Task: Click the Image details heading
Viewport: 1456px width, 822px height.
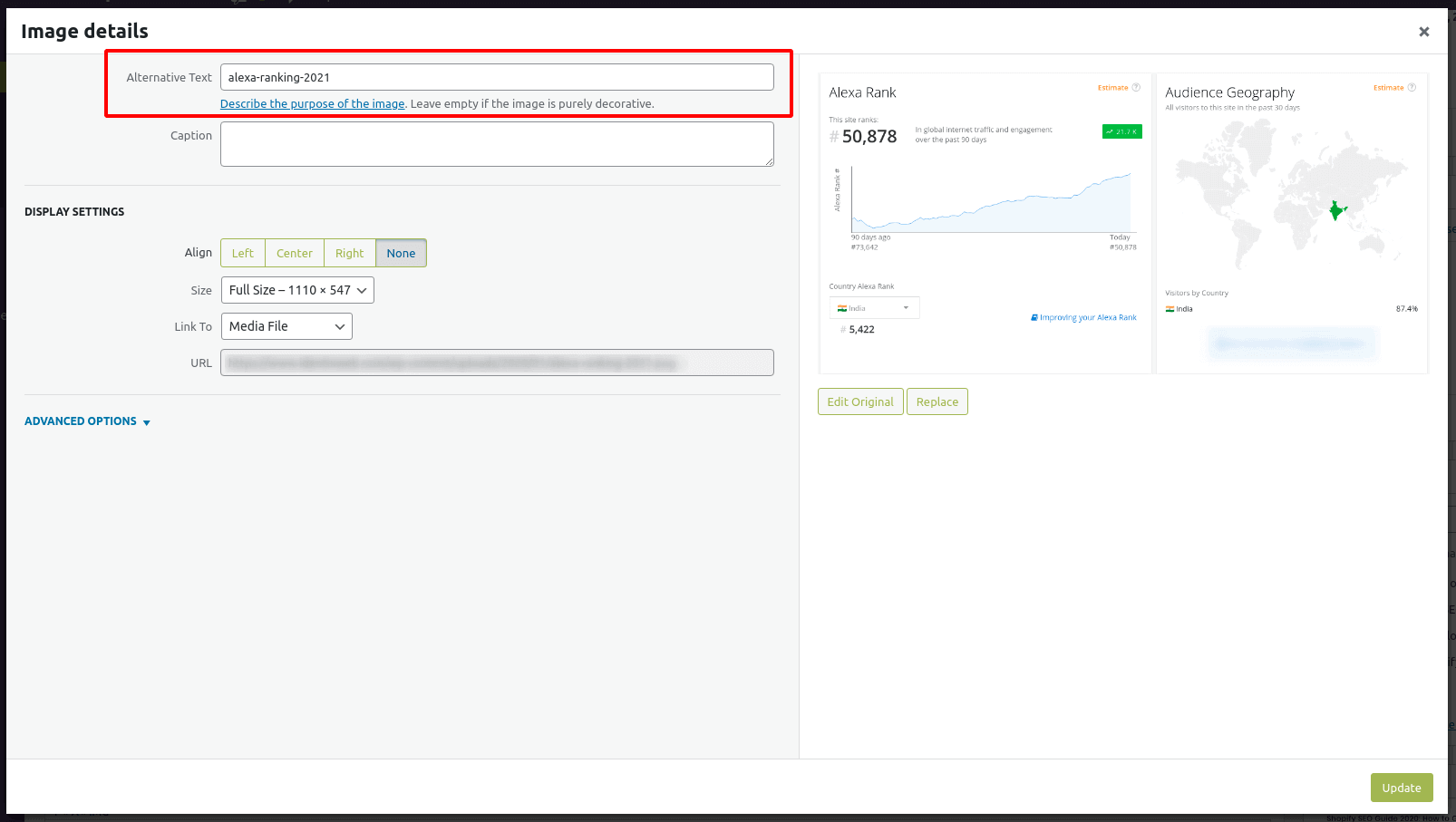Action: point(84,31)
